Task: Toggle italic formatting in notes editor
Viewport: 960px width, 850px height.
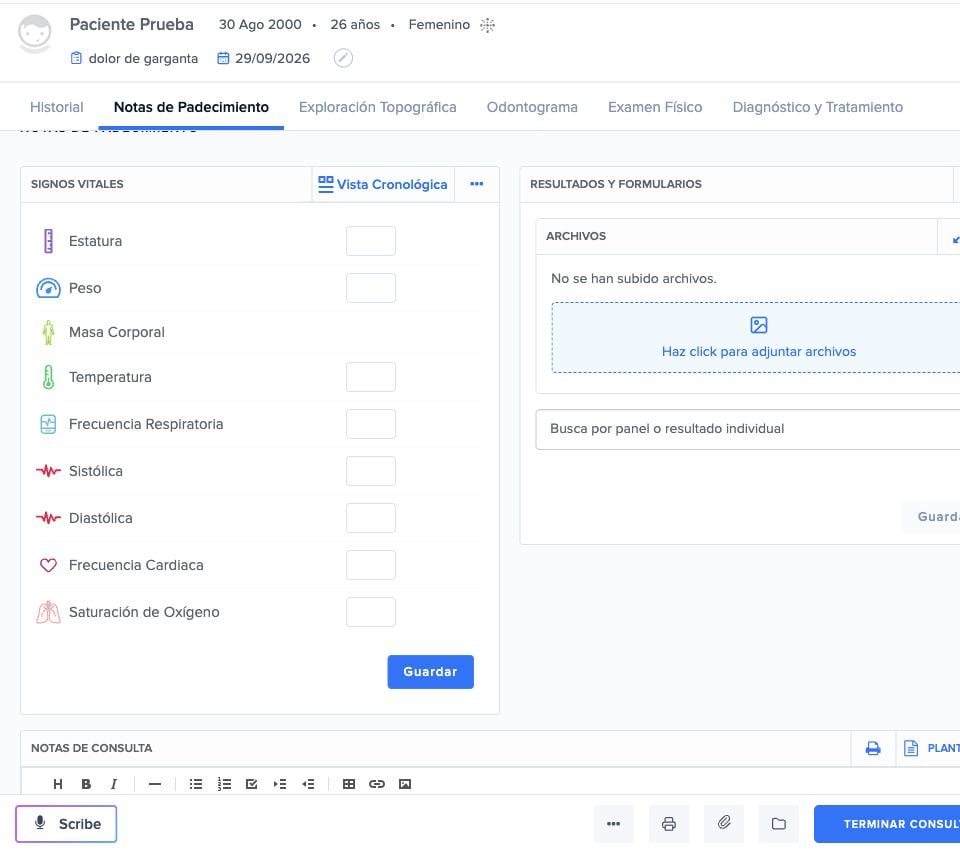Action: (113, 784)
